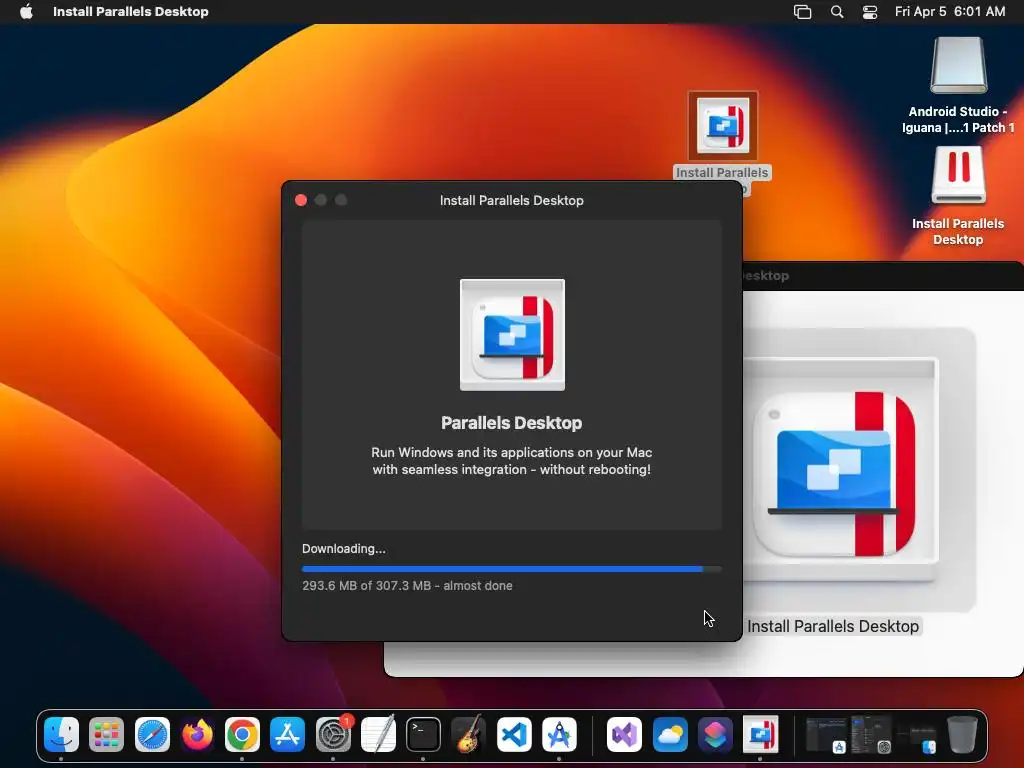
Task: Open the Apple menu
Action: tap(26, 12)
